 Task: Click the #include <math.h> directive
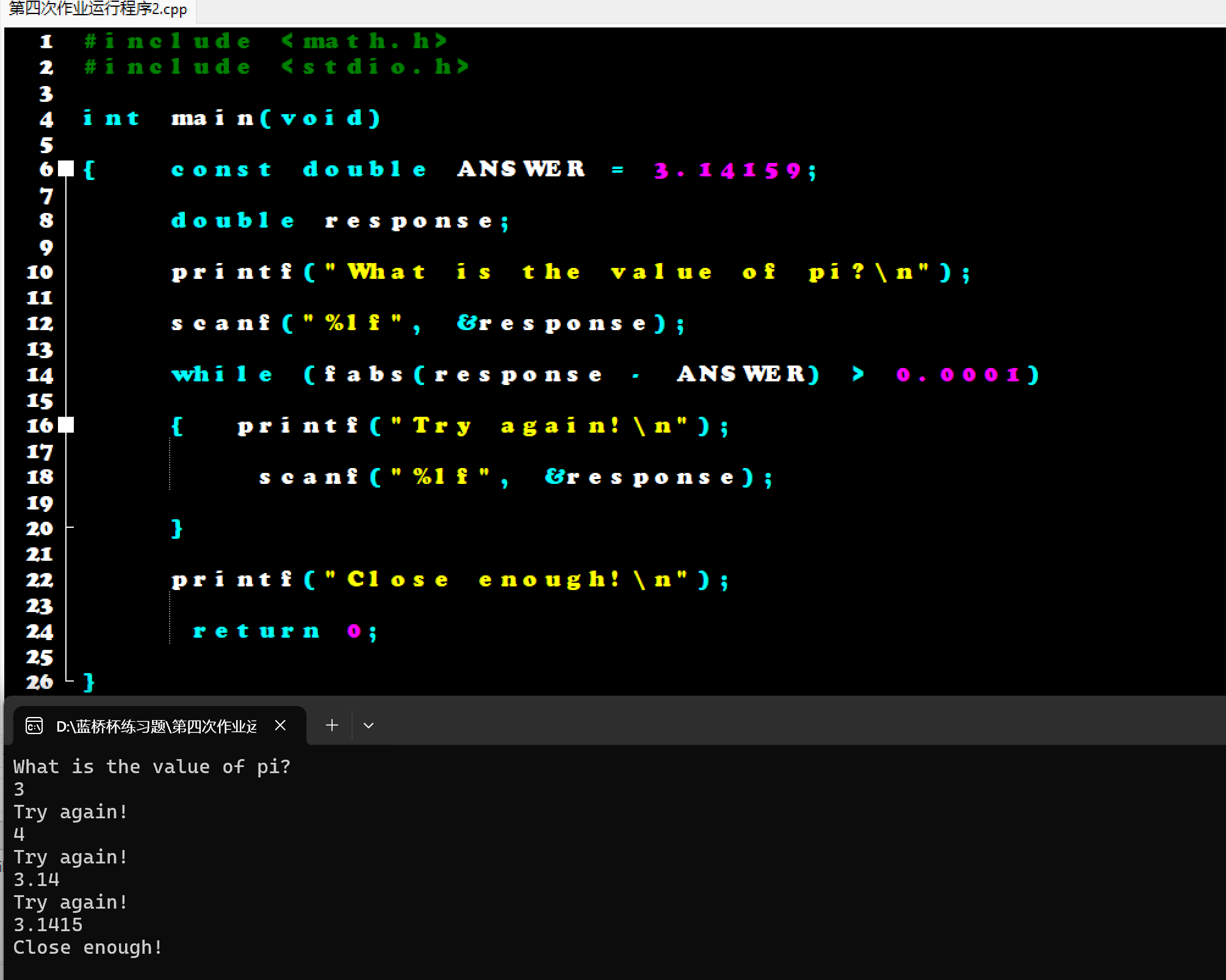tap(265, 41)
